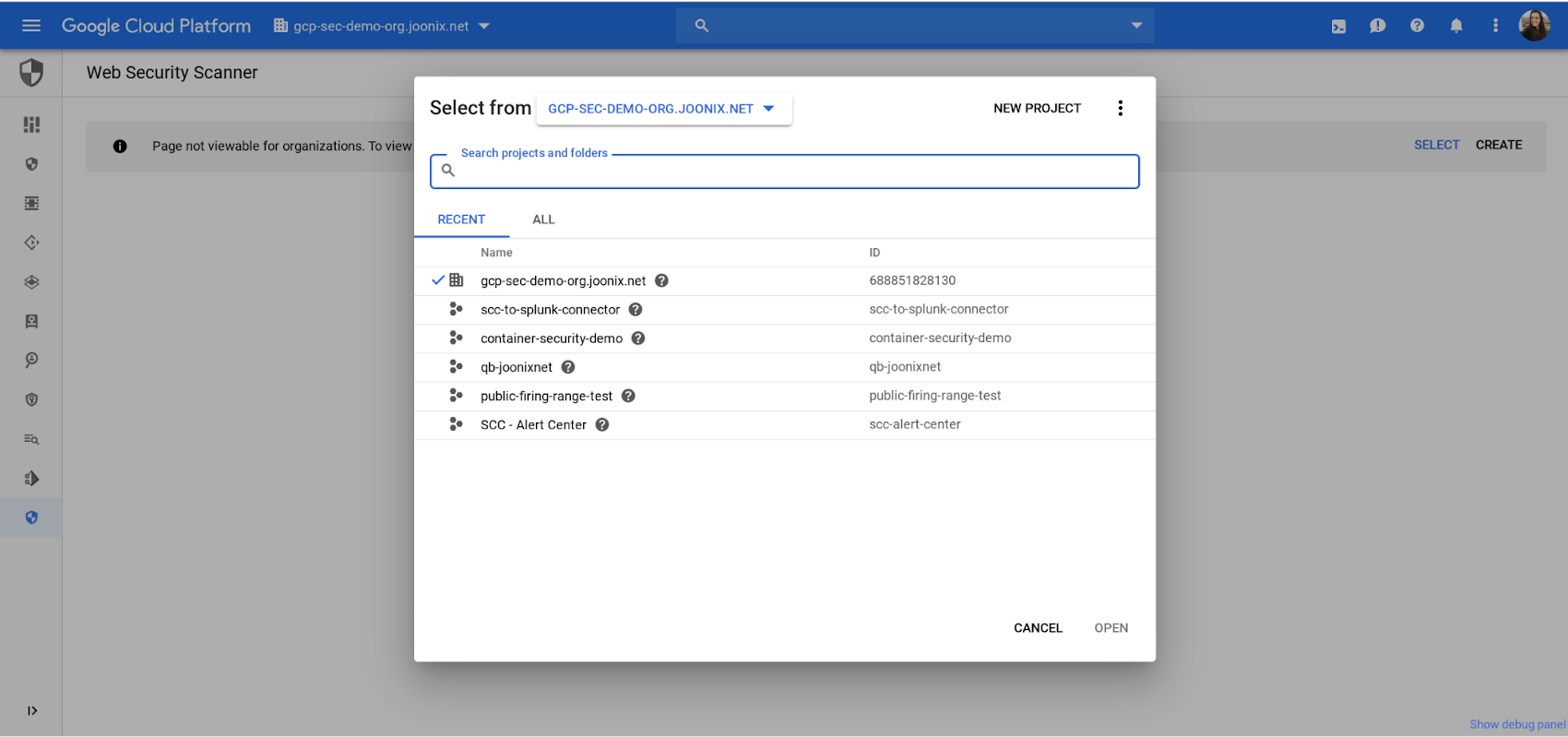Click help icon next to container-security-demo

point(638,338)
